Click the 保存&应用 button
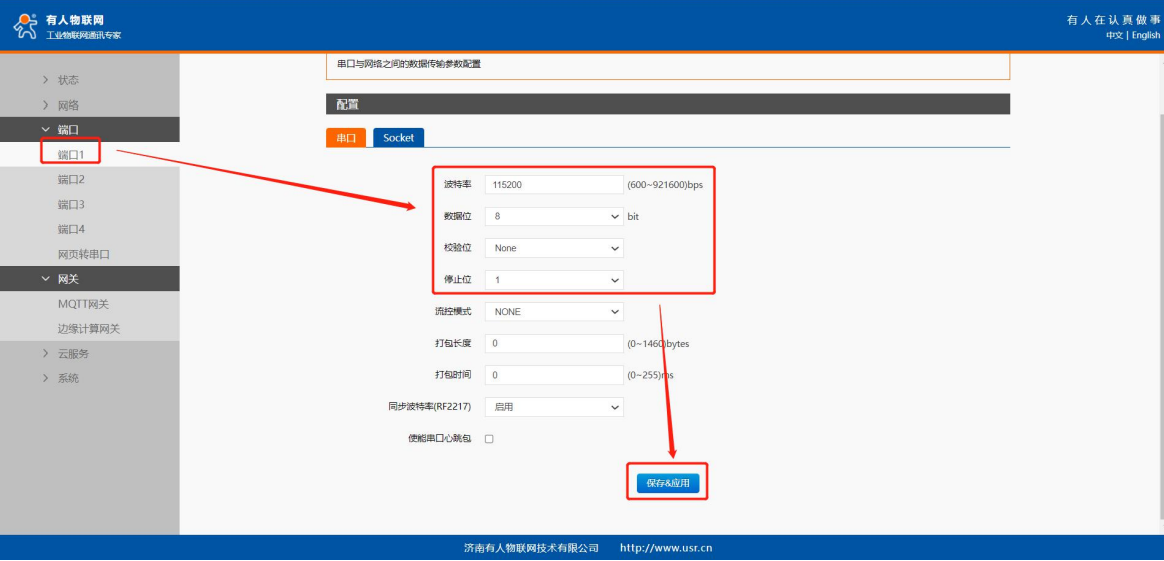Viewport: 1164px width, 561px height. (667, 483)
